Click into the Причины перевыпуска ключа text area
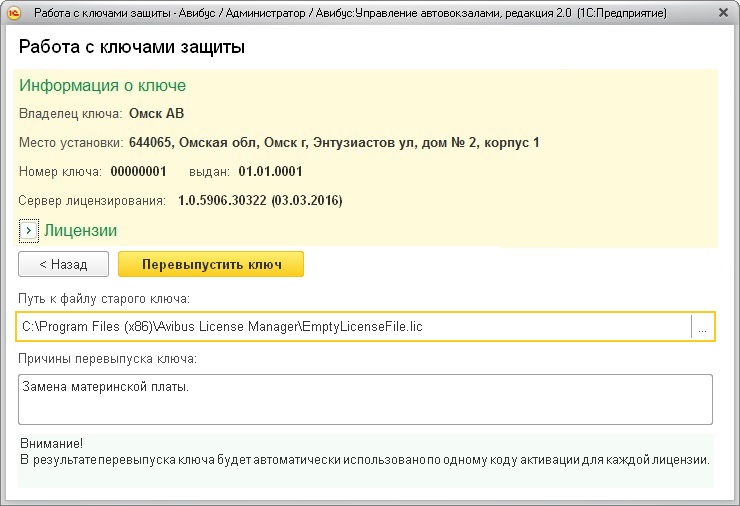 tap(365, 399)
